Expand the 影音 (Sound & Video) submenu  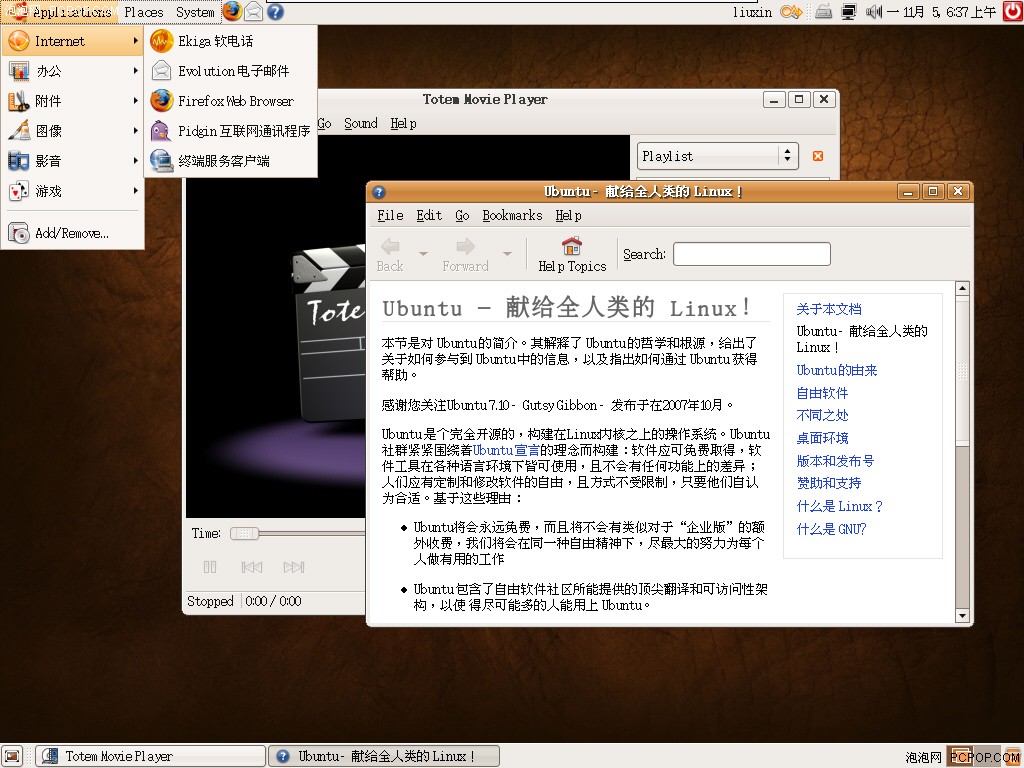pyautogui.click(x=73, y=161)
